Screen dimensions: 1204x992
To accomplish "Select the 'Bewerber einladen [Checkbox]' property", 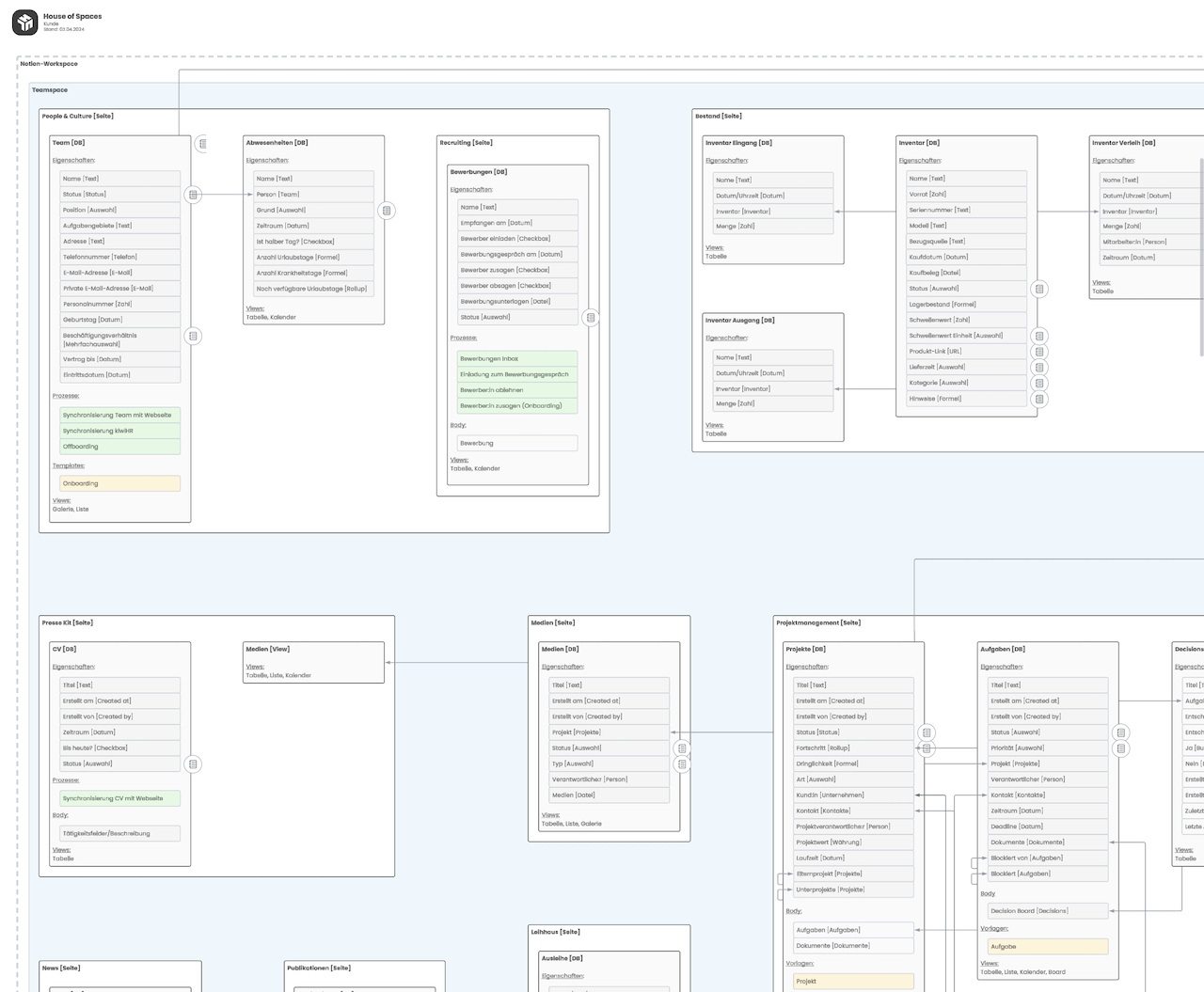I will click(517, 239).
